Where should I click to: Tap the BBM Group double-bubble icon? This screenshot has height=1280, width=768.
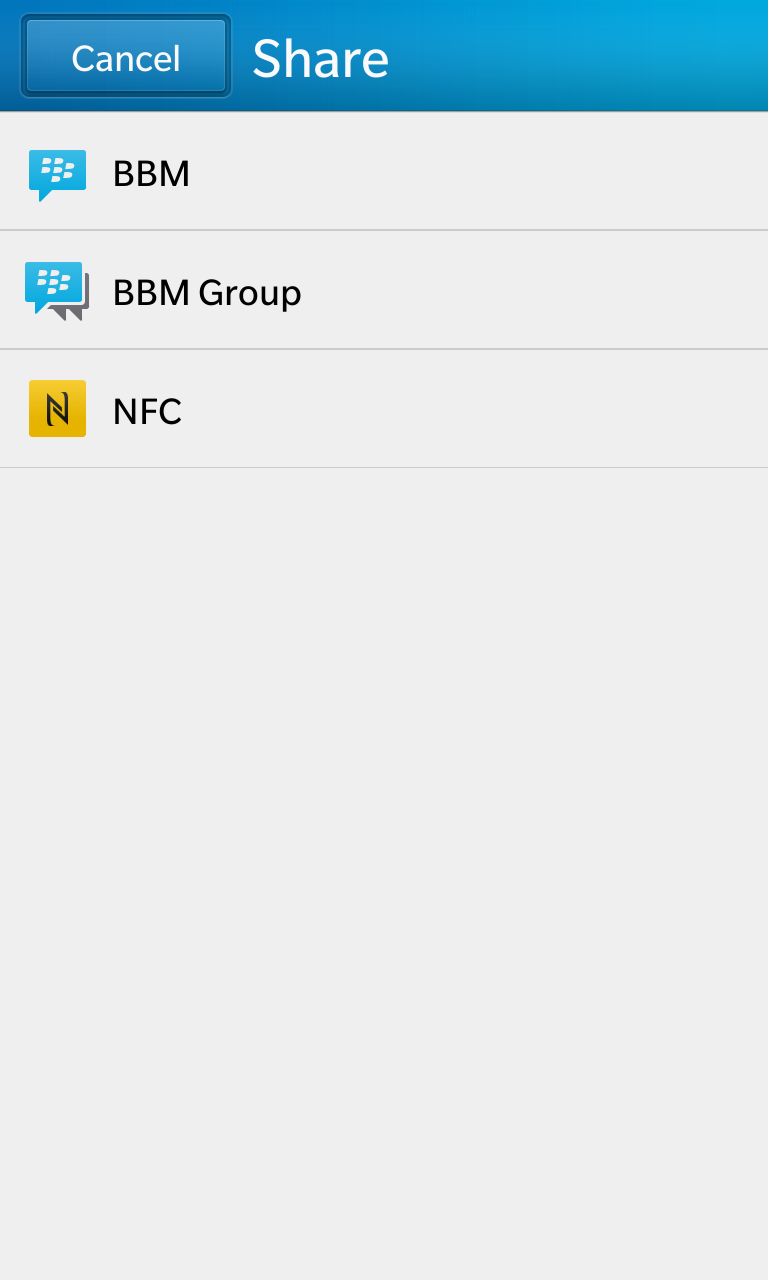pyautogui.click(x=57, y=291)
